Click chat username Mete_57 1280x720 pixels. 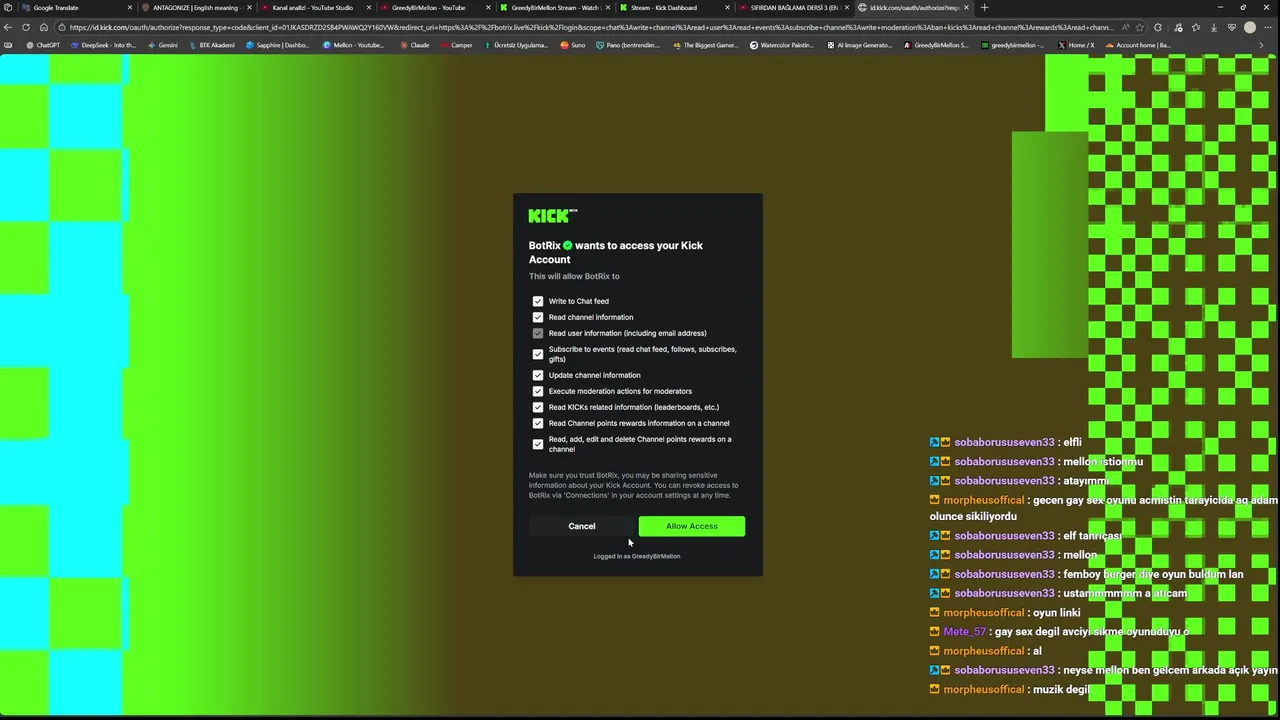964,632
